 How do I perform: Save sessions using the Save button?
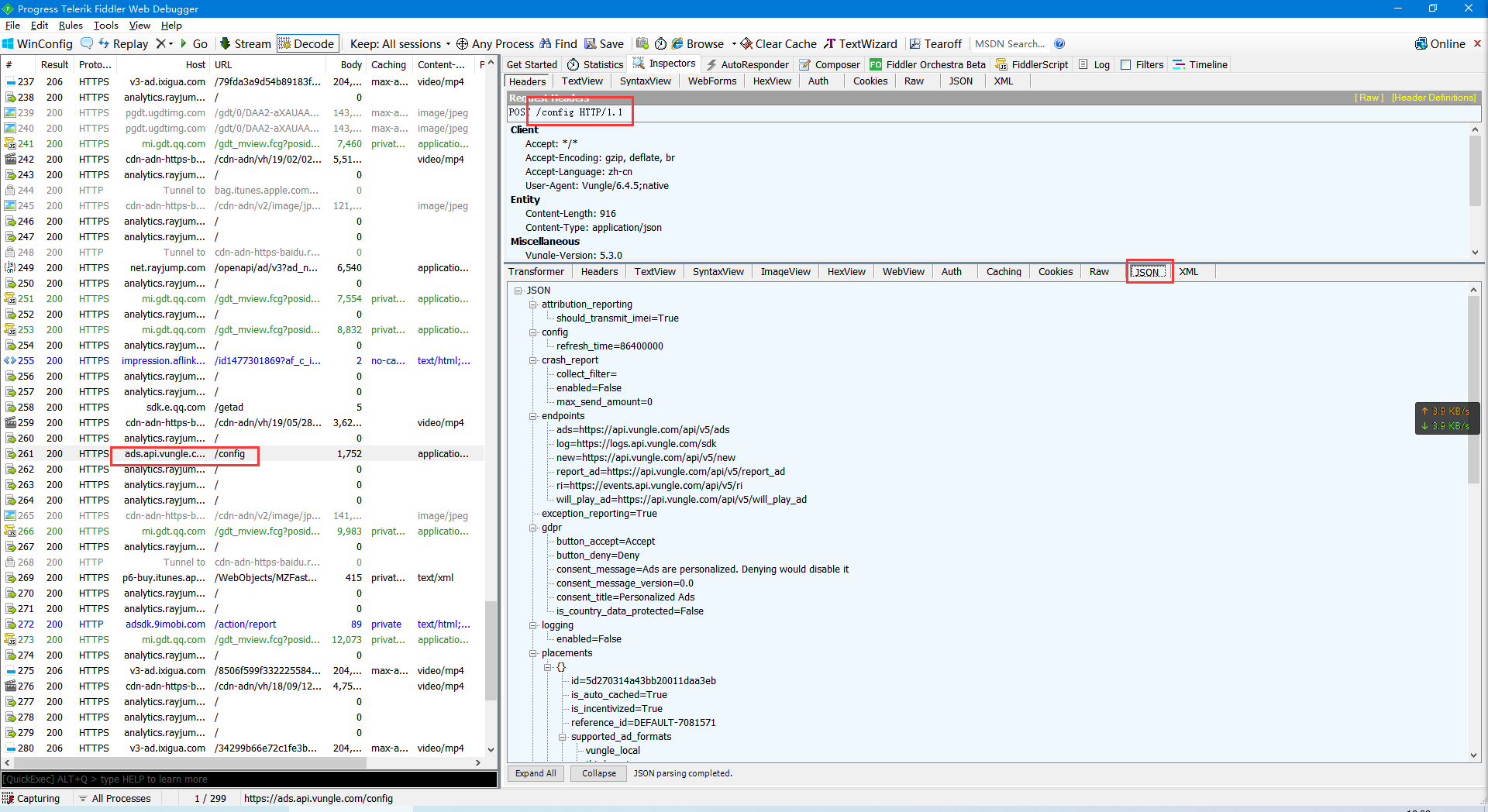coord(604,44)
